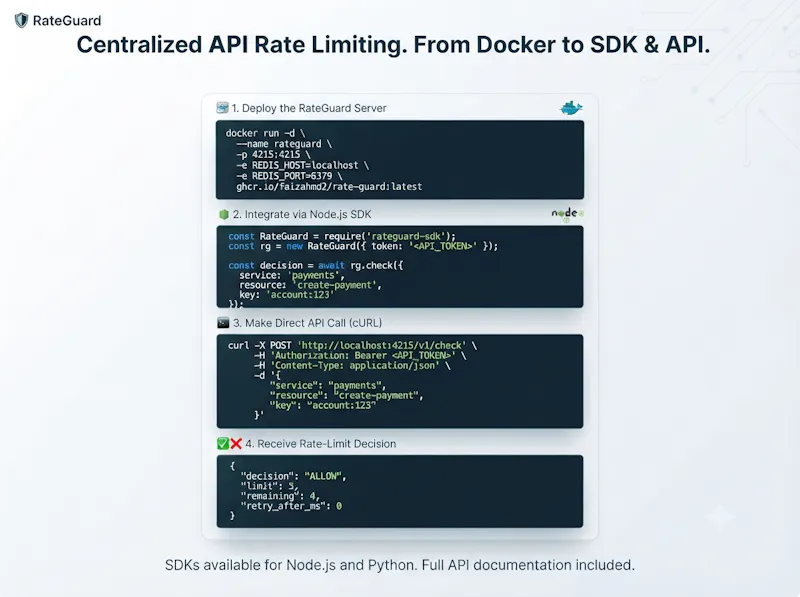Click the JSON body line "service": "payments"
800x597 pixels.
(328, 385)
